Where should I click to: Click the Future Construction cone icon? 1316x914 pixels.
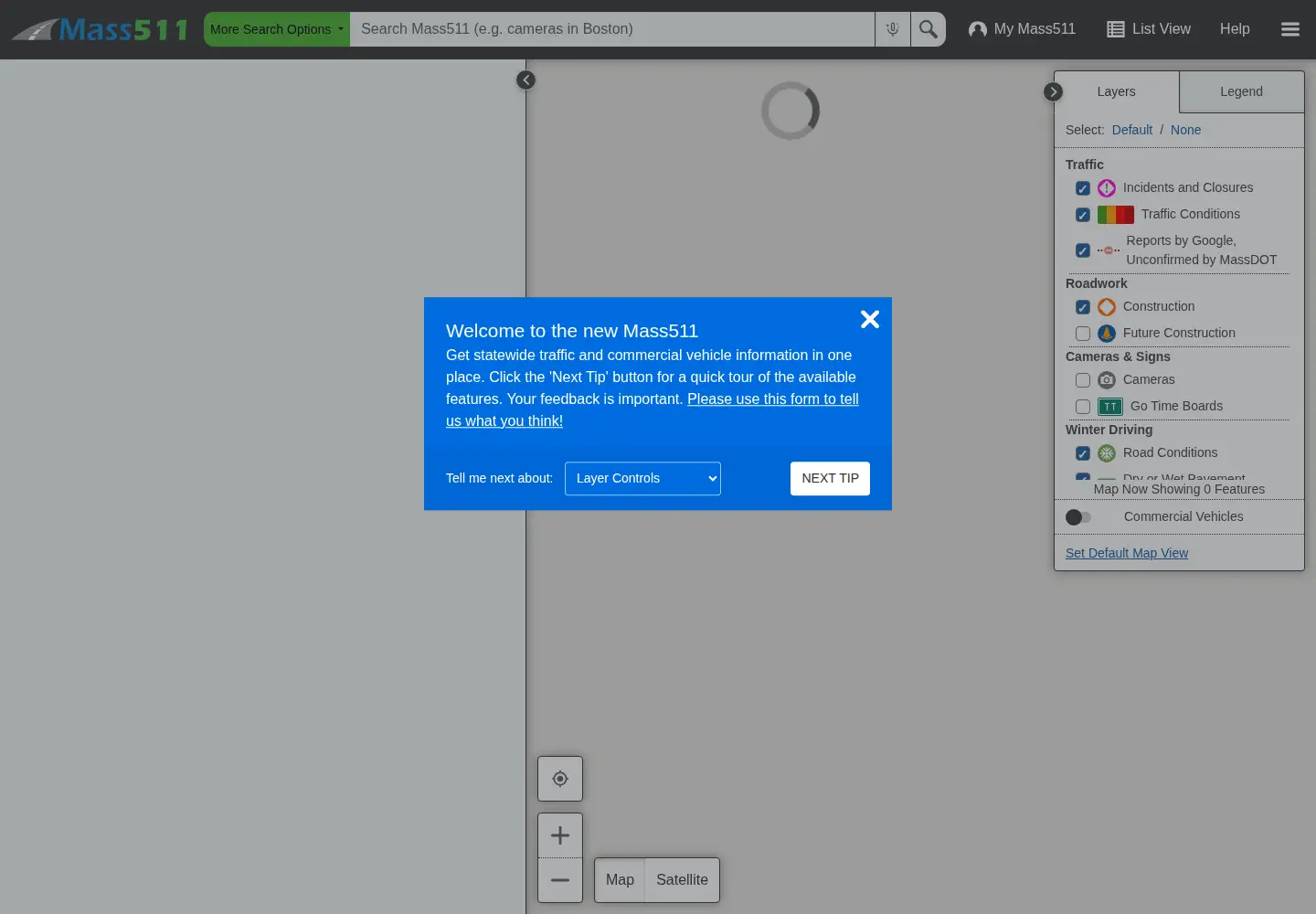1107,334
